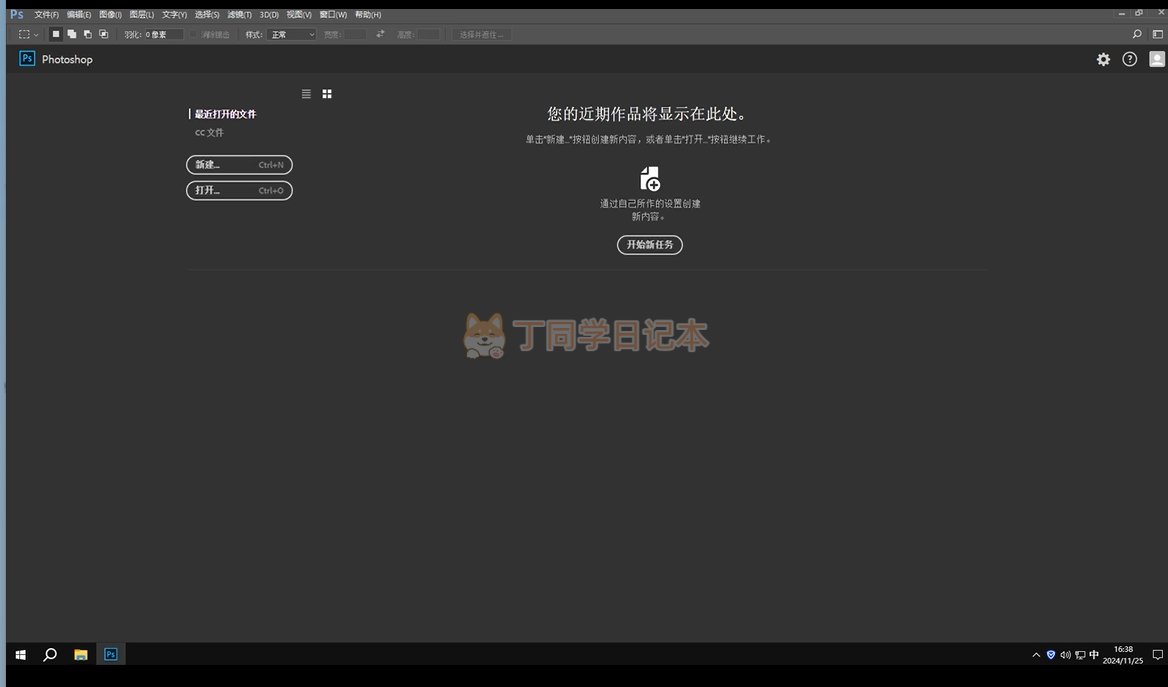
Task: Open the 文件(F) menu
Action: point(46,14)
